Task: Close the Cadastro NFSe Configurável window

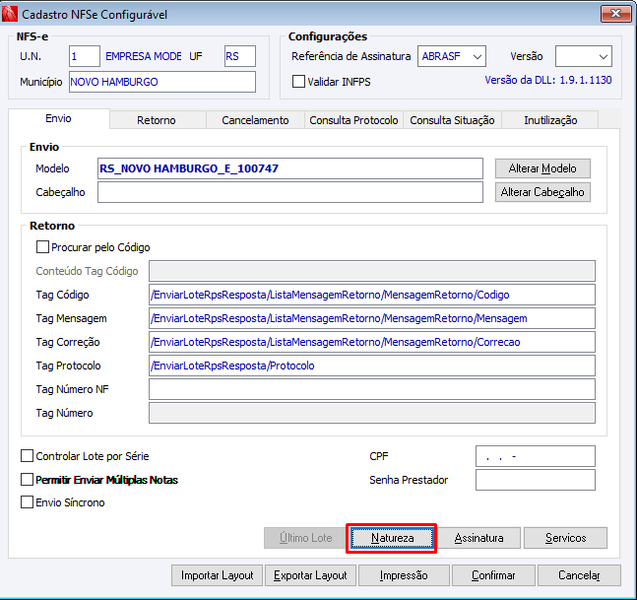Action: [615, 14]
